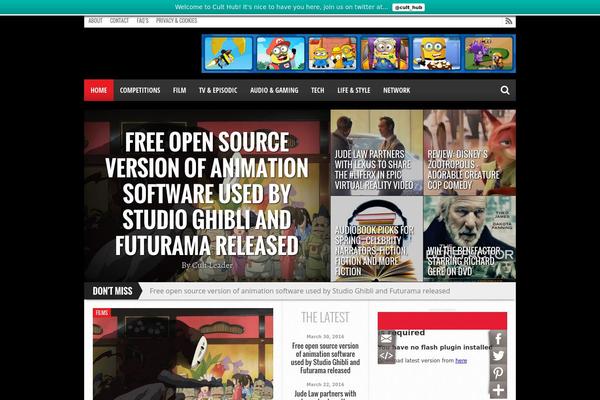Click the By Cult Leader author link

point(207,265)
